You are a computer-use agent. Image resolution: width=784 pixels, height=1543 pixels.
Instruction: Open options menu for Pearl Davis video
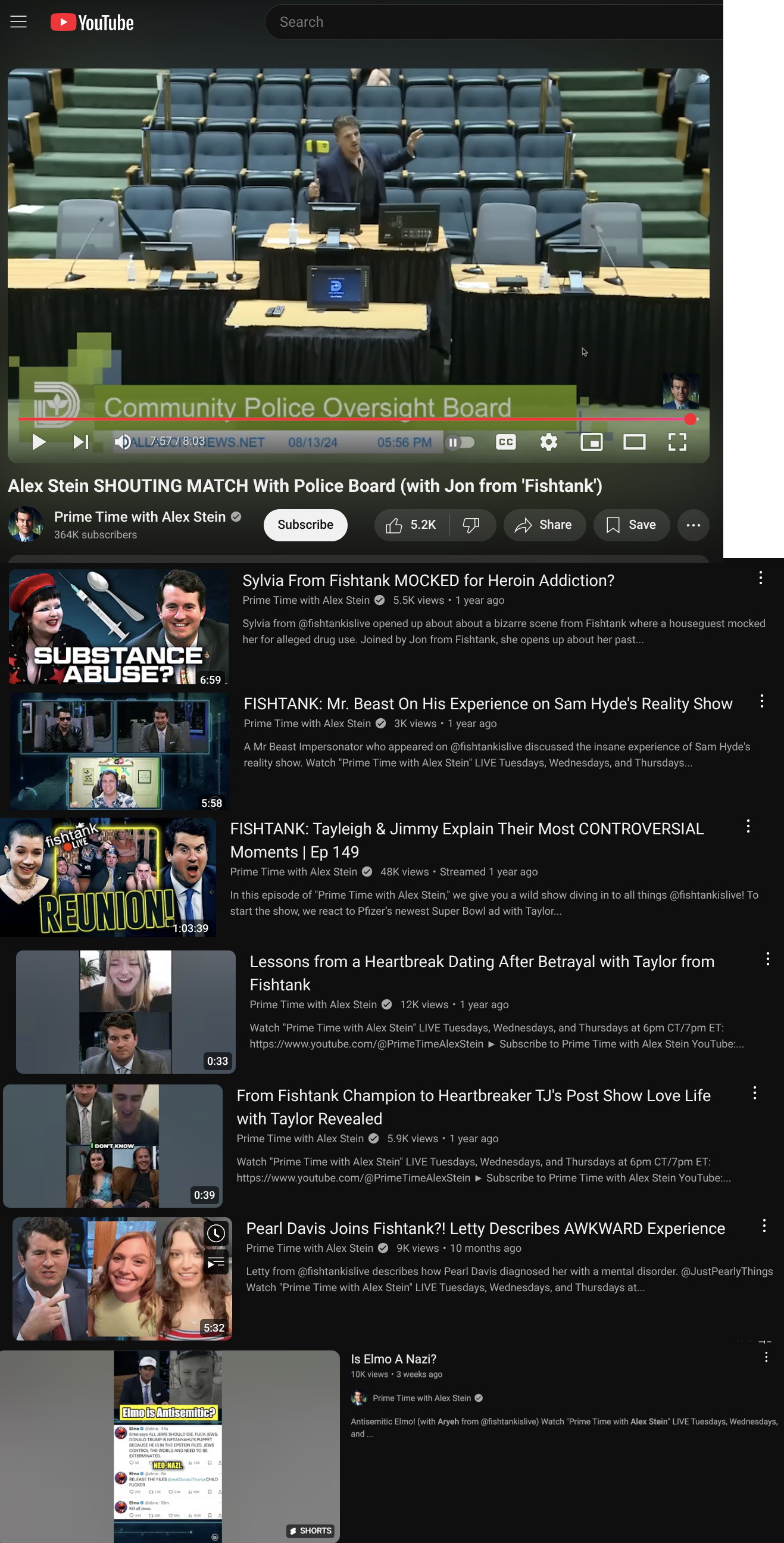tap(764, 1226)
